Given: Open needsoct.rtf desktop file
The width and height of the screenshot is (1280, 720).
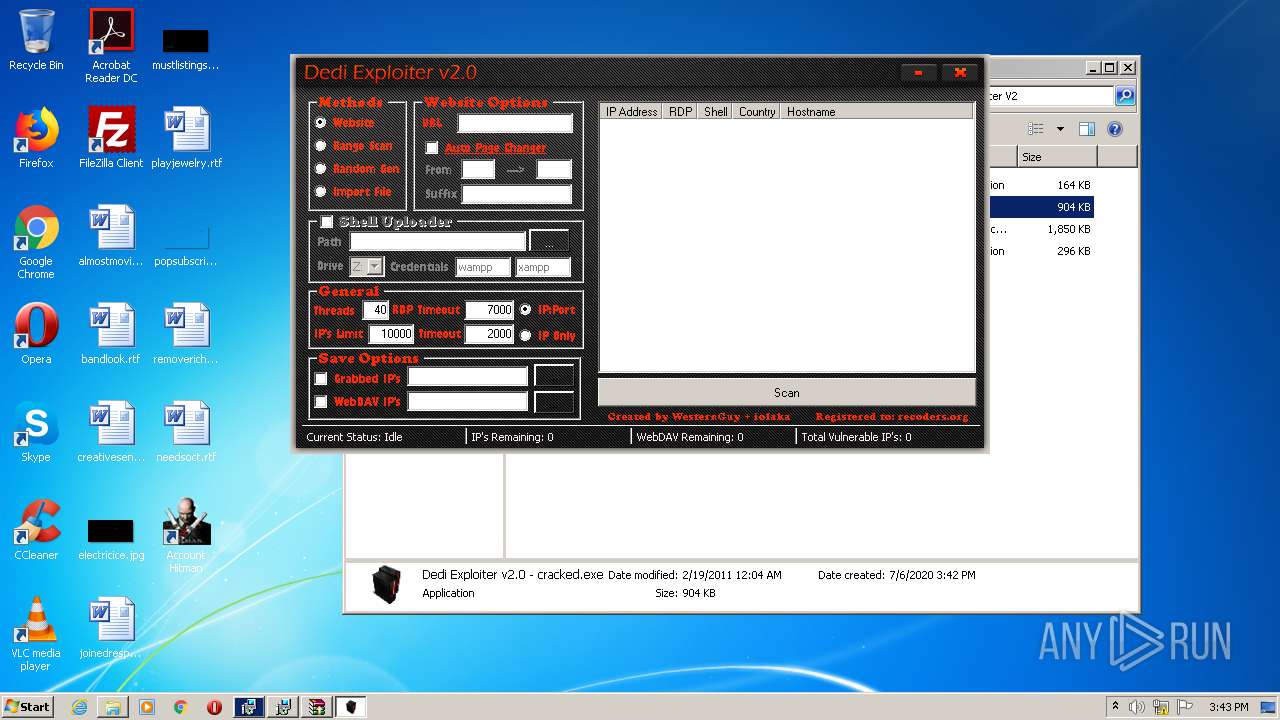Looking at the screenshot, I should pos(186,432).
